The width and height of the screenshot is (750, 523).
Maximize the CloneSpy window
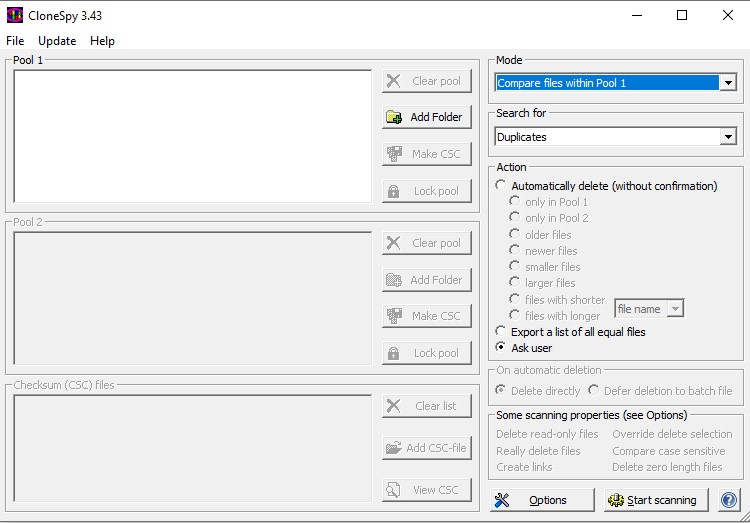(682, 15)
